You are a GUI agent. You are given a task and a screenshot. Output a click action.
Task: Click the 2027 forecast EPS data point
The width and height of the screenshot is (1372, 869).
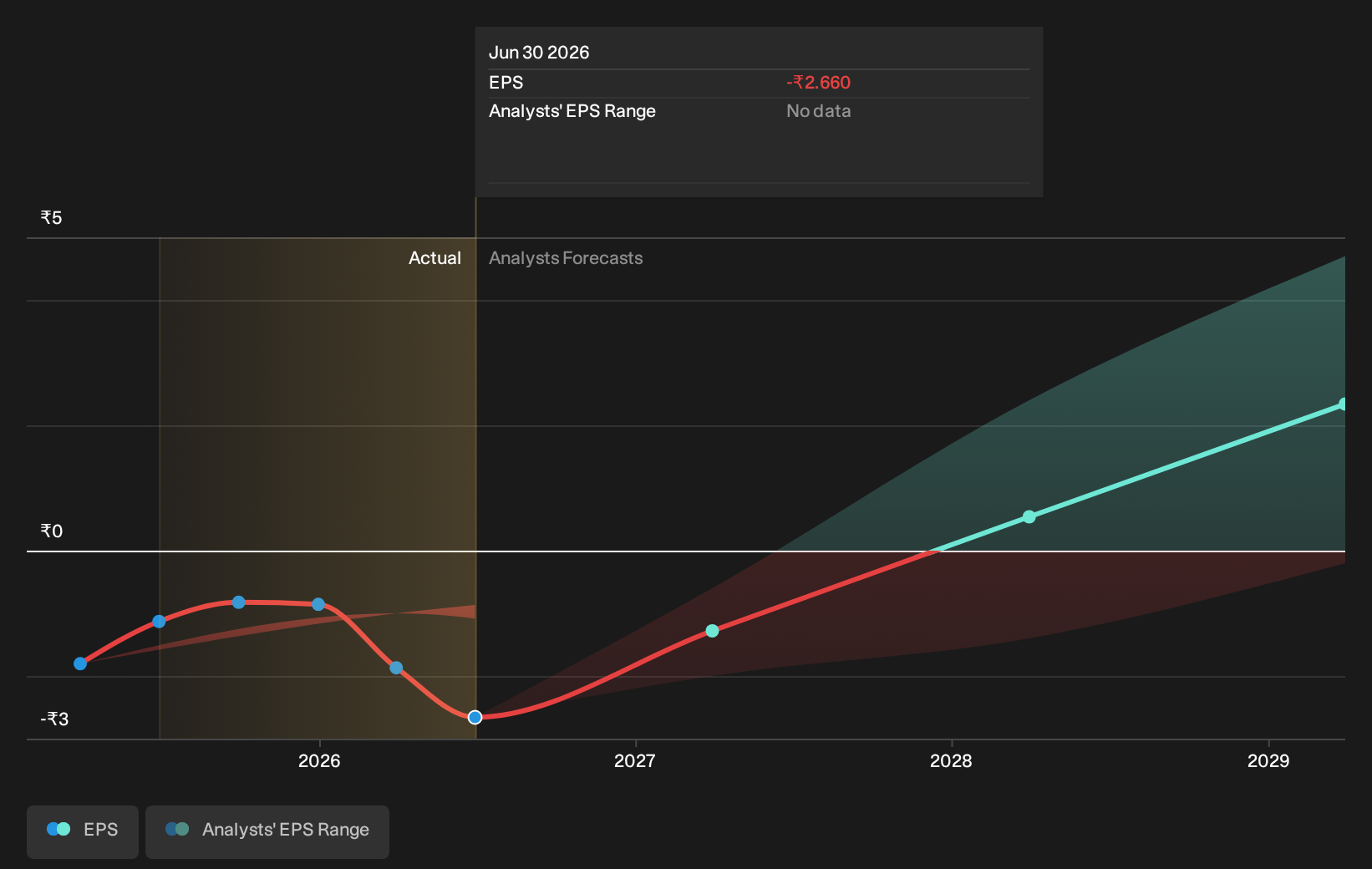click(712, 631)
